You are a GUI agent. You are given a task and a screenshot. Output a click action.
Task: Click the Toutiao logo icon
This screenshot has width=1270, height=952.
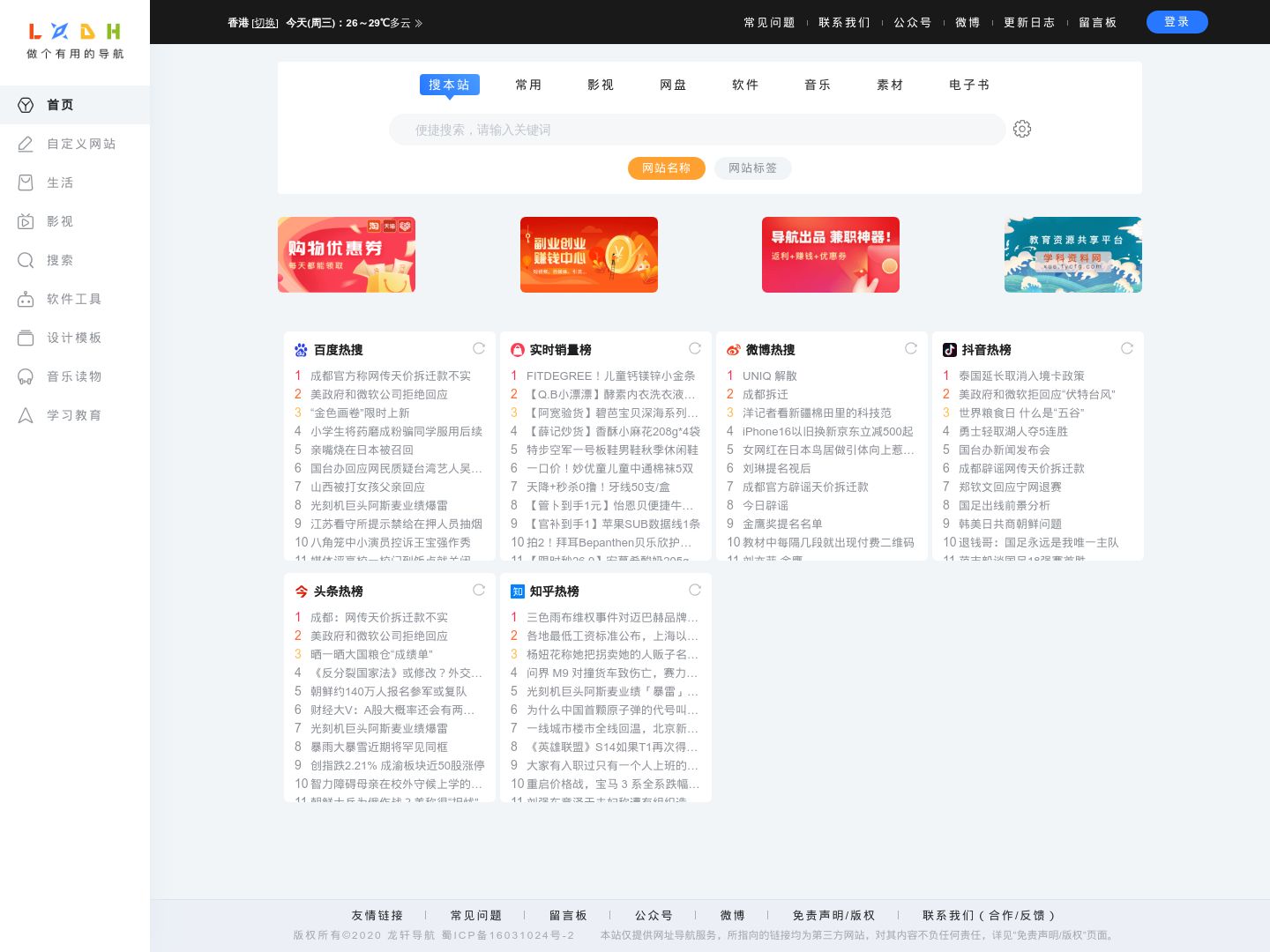tap(302, 591)
